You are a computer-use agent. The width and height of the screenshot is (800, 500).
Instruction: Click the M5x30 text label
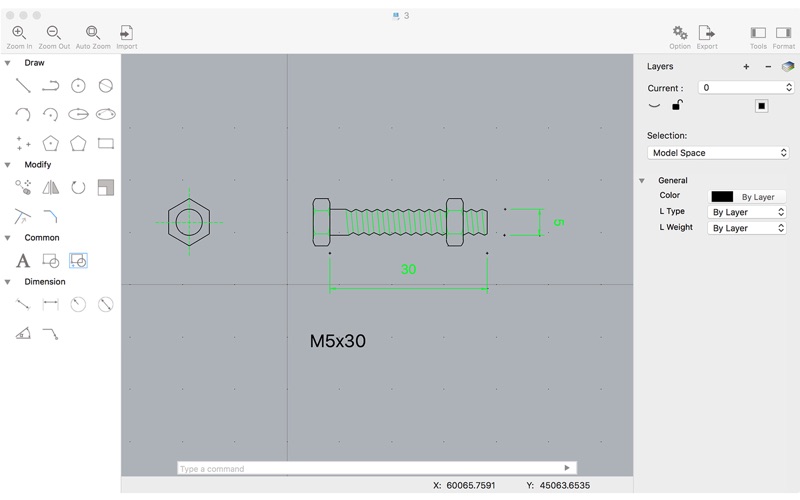tap(338, 341)
